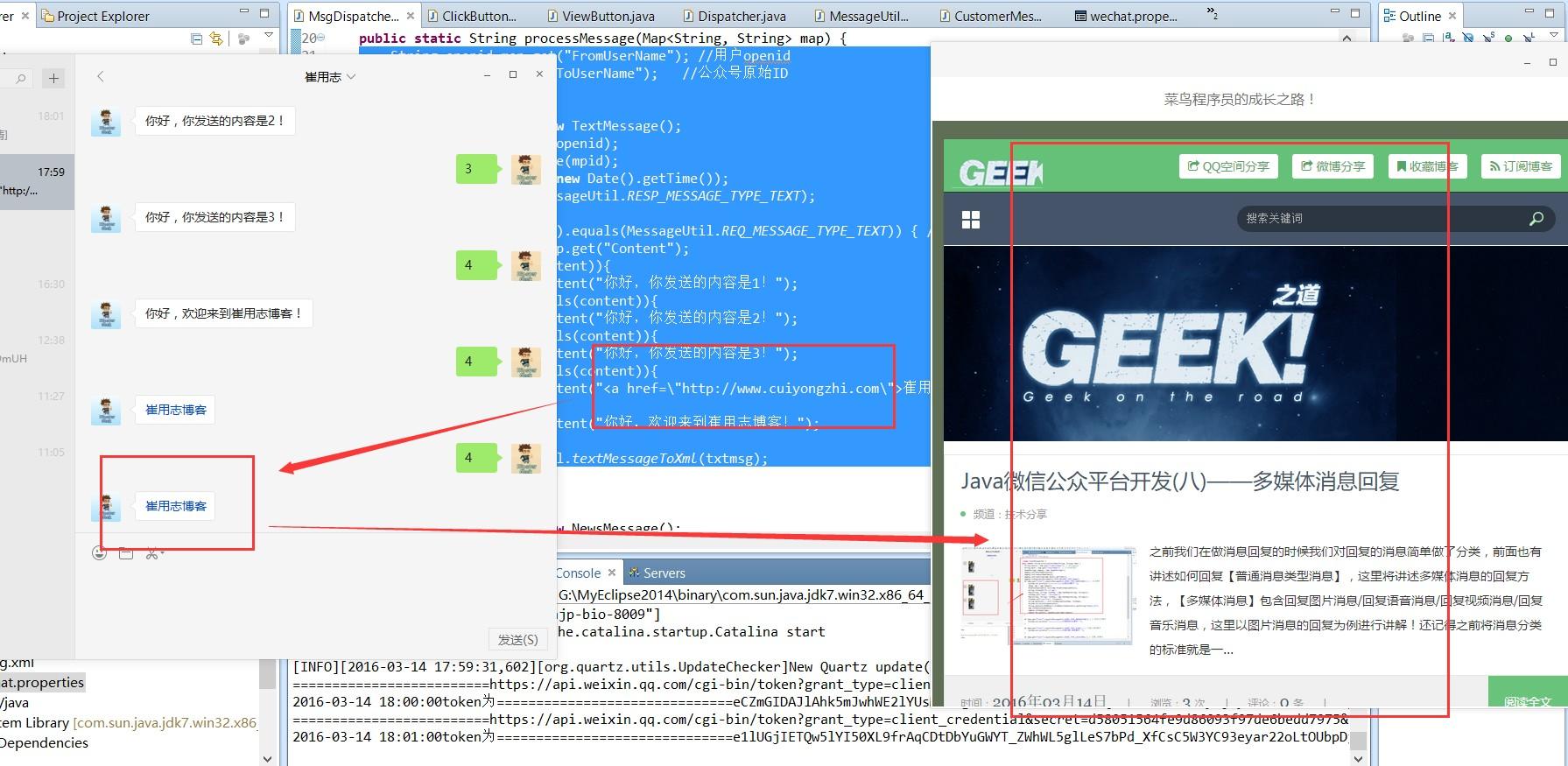Open the emoji picker in chat
1568x766 pixels.
click(100, 553)
